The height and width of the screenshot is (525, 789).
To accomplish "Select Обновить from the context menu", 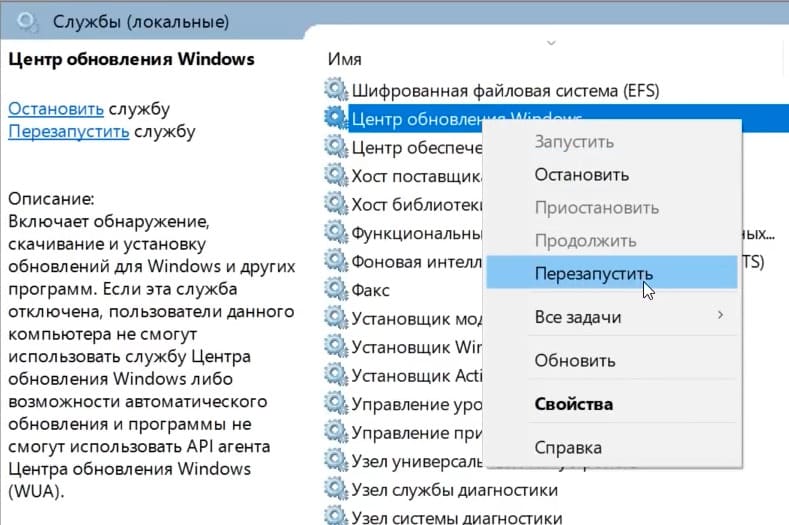I will 611,360.
